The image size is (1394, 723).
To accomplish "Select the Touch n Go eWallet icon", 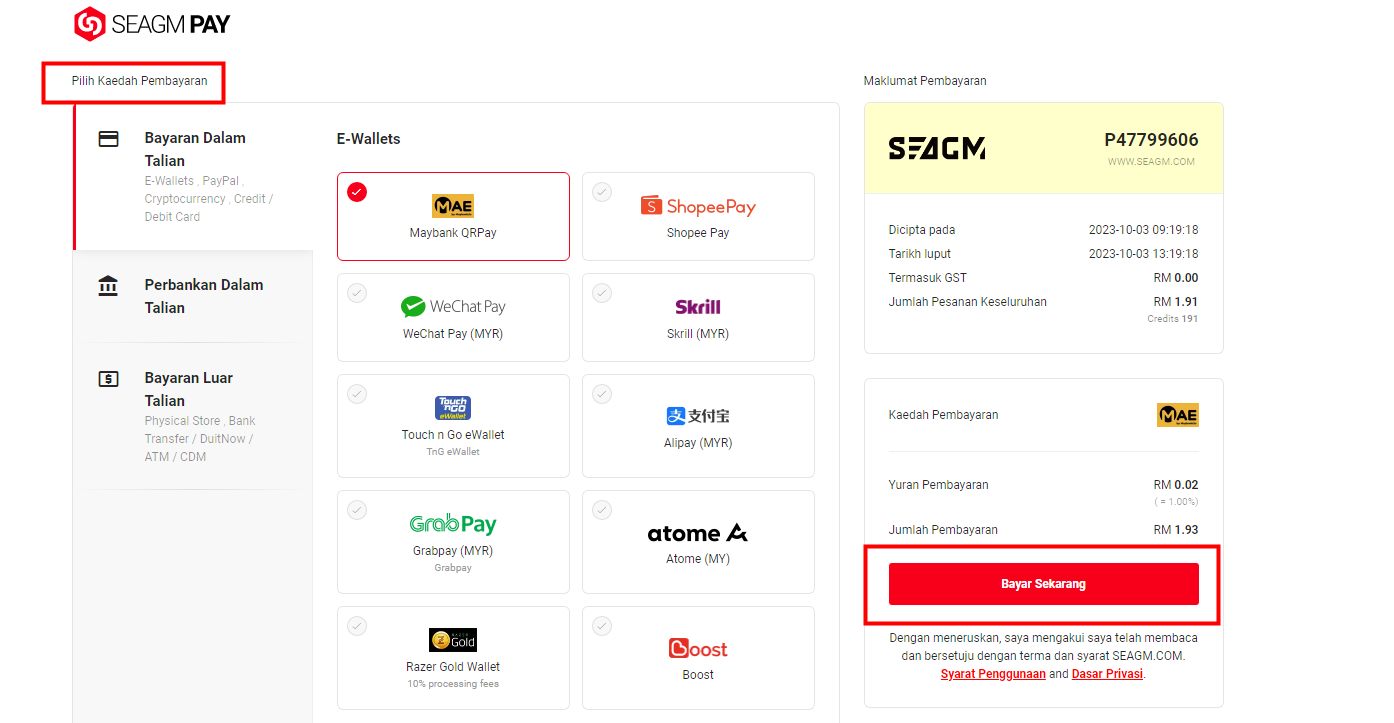I will click(453, 408).
